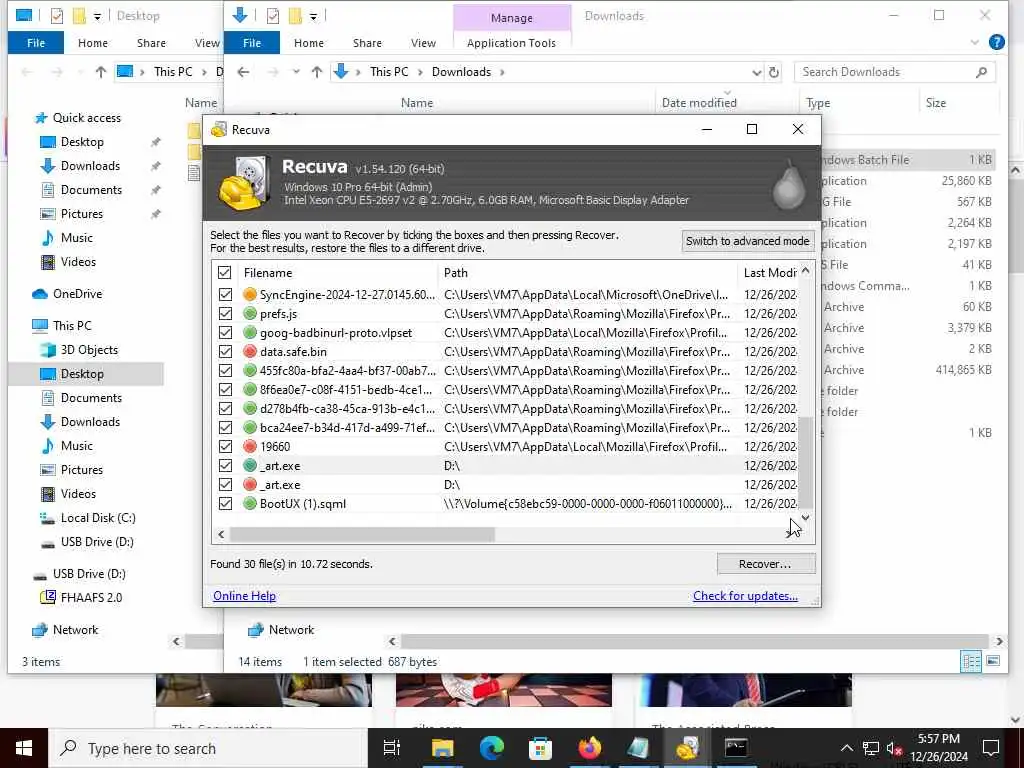Screen dimensions: 1024x768
Task: Uncheck the 19660 file checkbox
Action: [x=225, y=447]
